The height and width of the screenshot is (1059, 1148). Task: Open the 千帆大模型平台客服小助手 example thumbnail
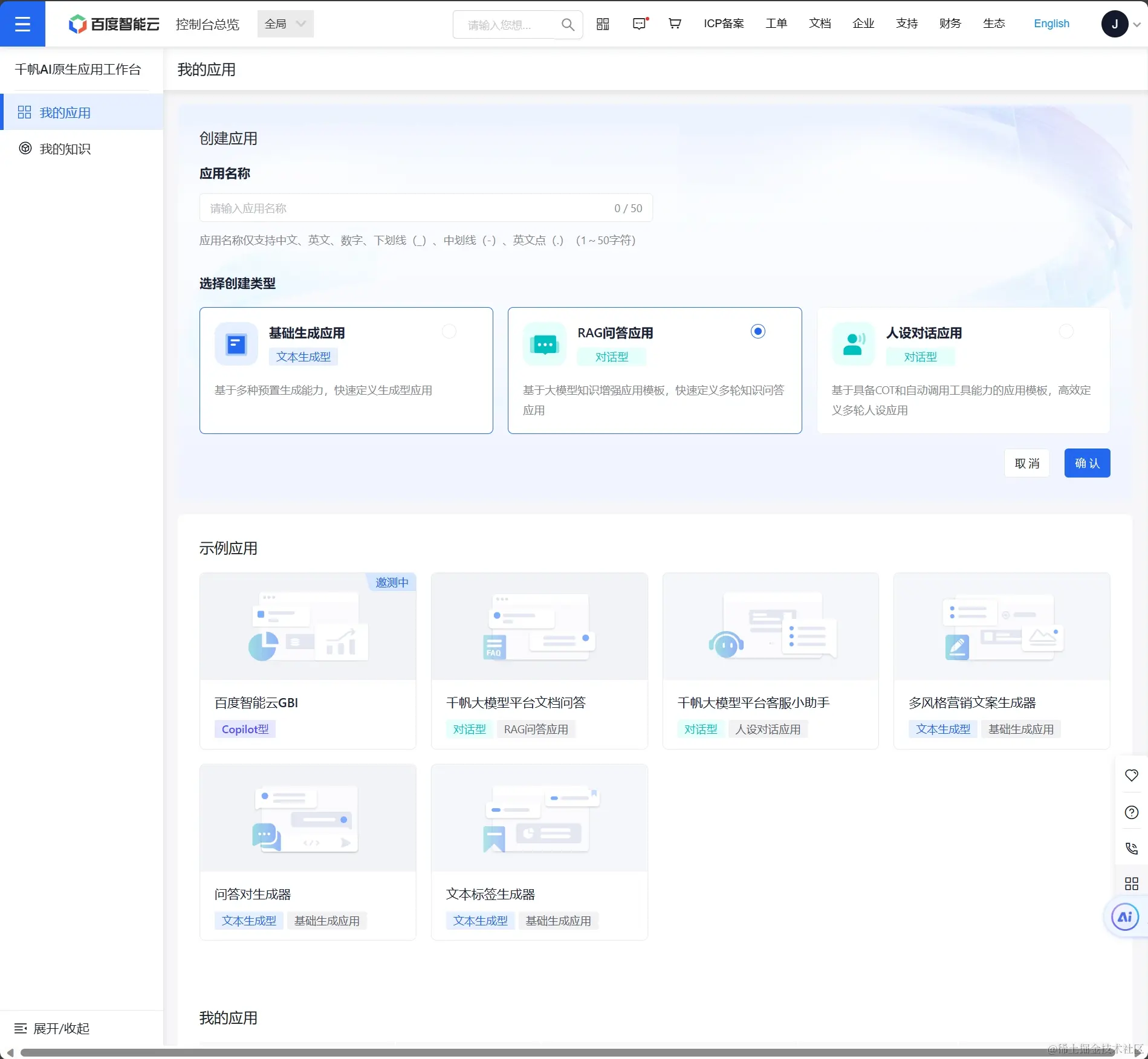coord(771,626)
